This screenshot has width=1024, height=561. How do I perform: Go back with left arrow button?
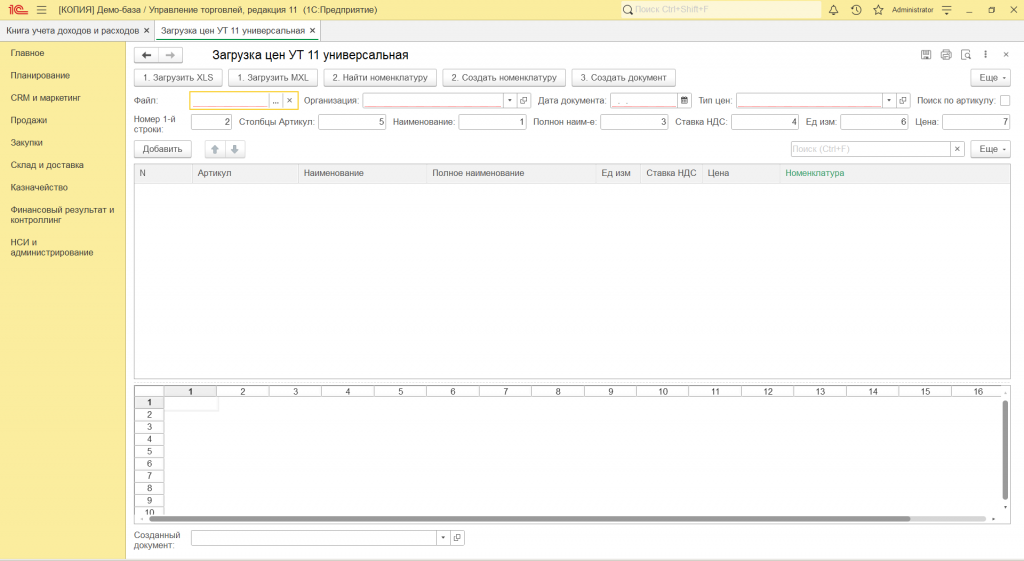pyautogui.click(x=146, y=56)
